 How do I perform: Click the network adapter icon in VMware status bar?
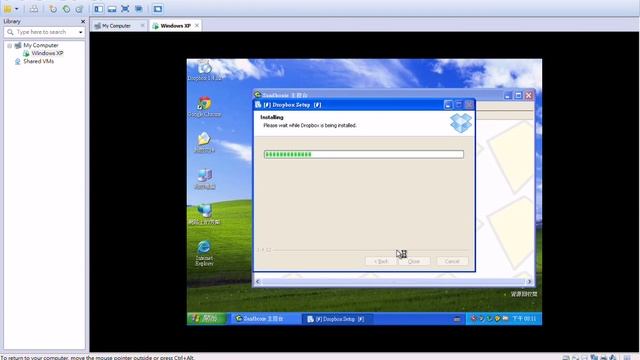click(x=594, y=358)
